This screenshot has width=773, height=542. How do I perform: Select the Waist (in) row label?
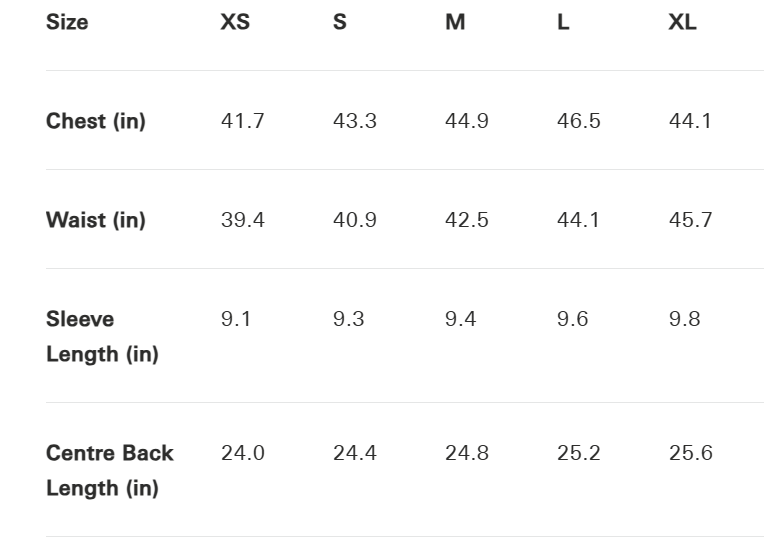pyautogui.click(x=96, y=220)
